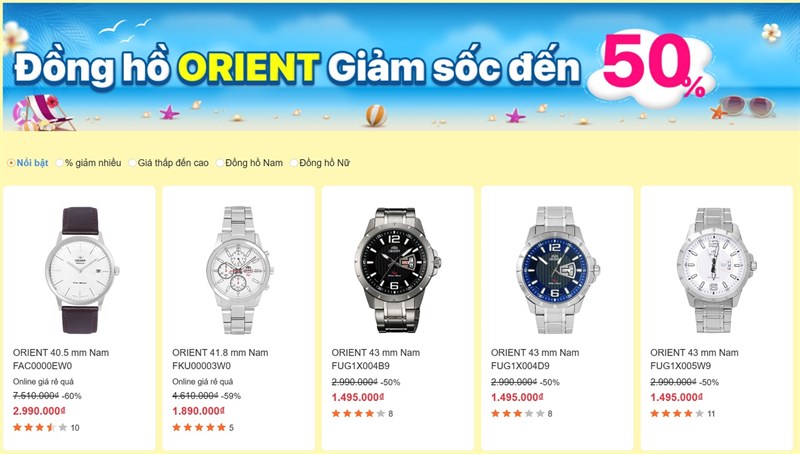Click the 2.990.000đ price of FAC0000EW0
800x454 pixels.
39,411
